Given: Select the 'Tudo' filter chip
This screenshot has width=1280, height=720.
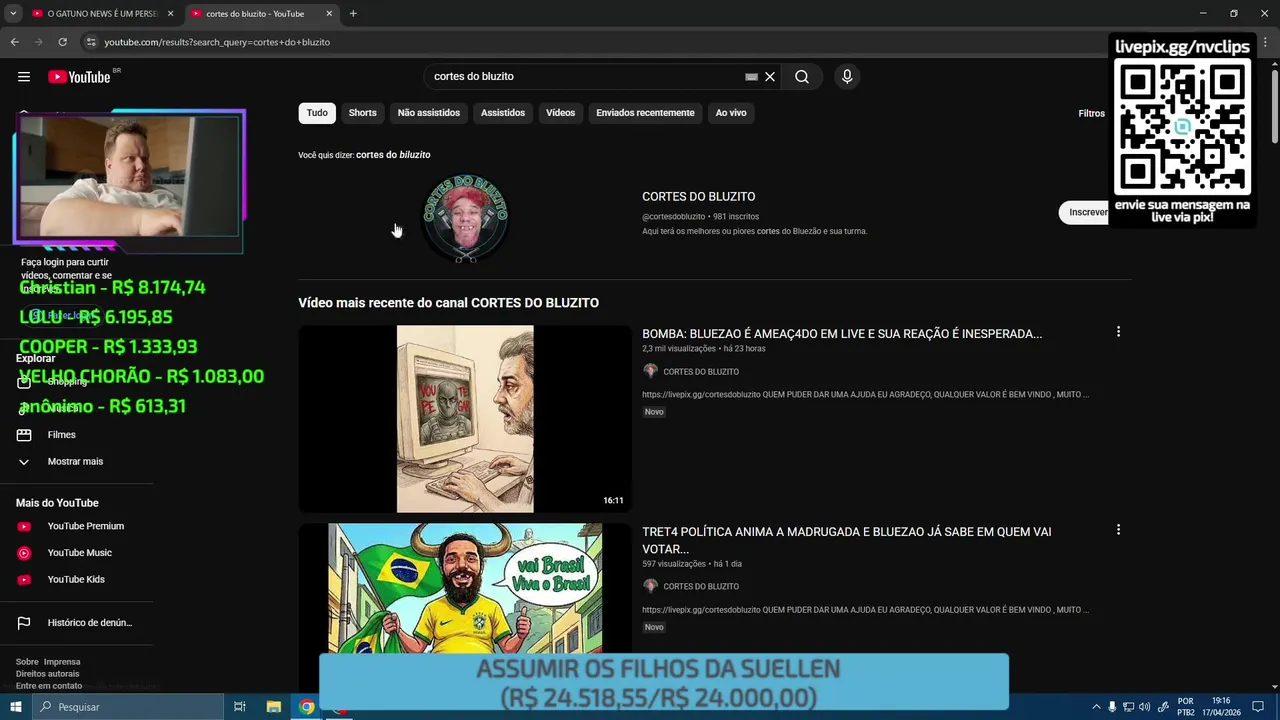Looking at the screenshot, I should 317,113.
